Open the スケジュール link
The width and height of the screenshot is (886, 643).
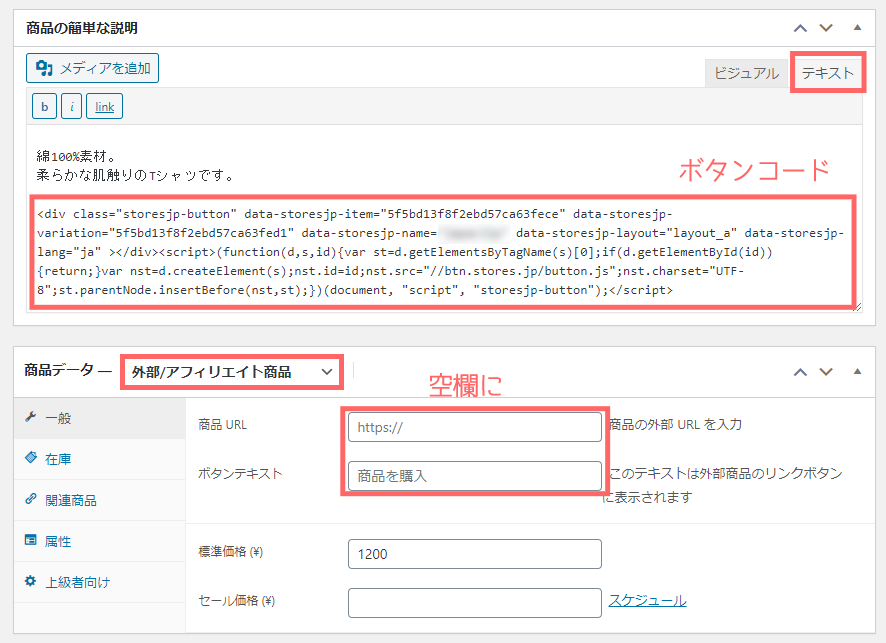click(x=648, y=600)
